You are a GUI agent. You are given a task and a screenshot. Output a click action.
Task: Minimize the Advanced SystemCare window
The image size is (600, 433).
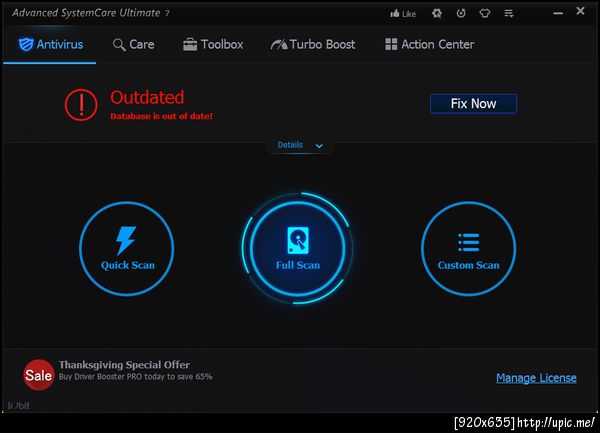point(558,13)
